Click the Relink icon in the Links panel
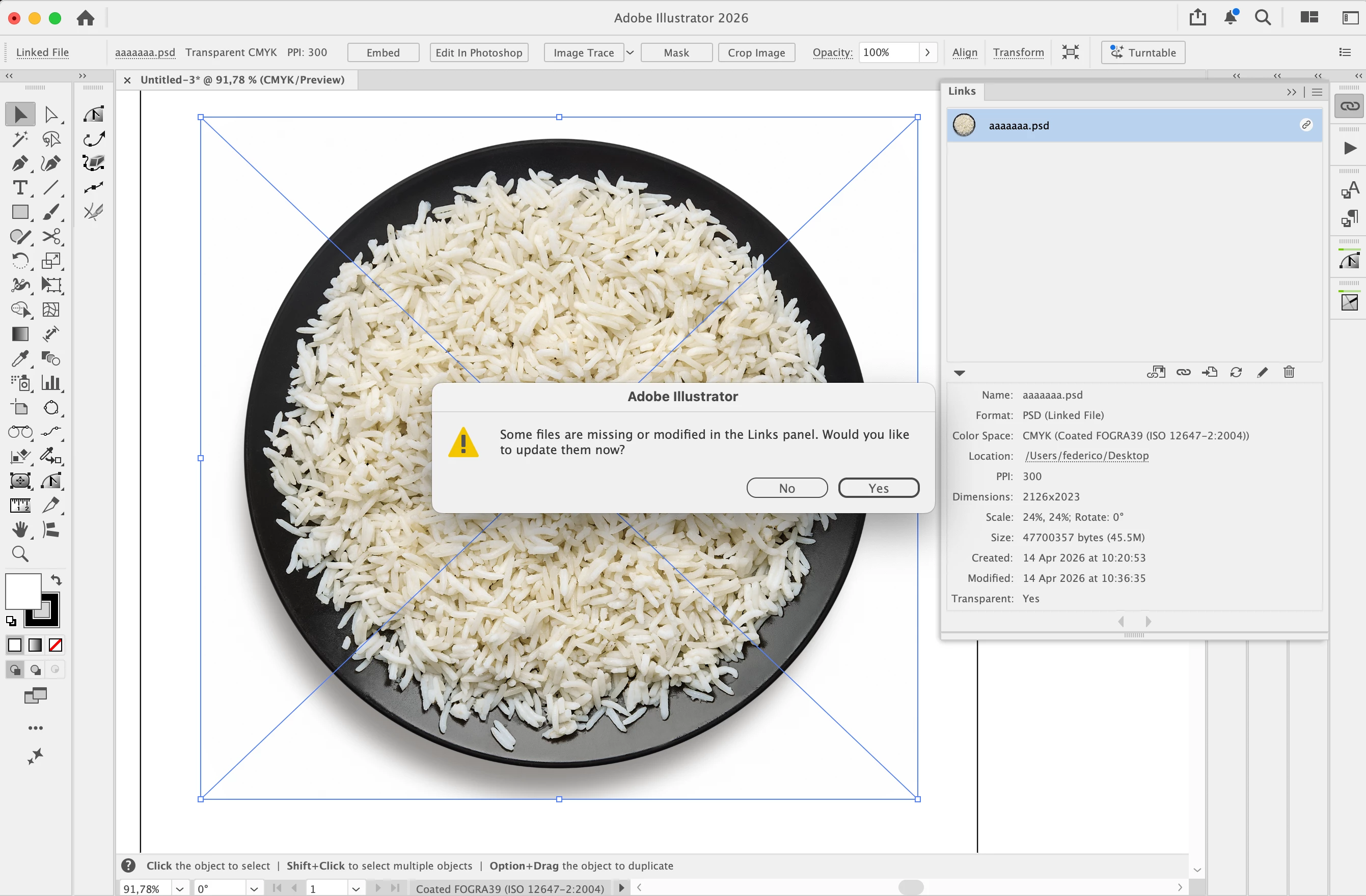 [1184, 372]
